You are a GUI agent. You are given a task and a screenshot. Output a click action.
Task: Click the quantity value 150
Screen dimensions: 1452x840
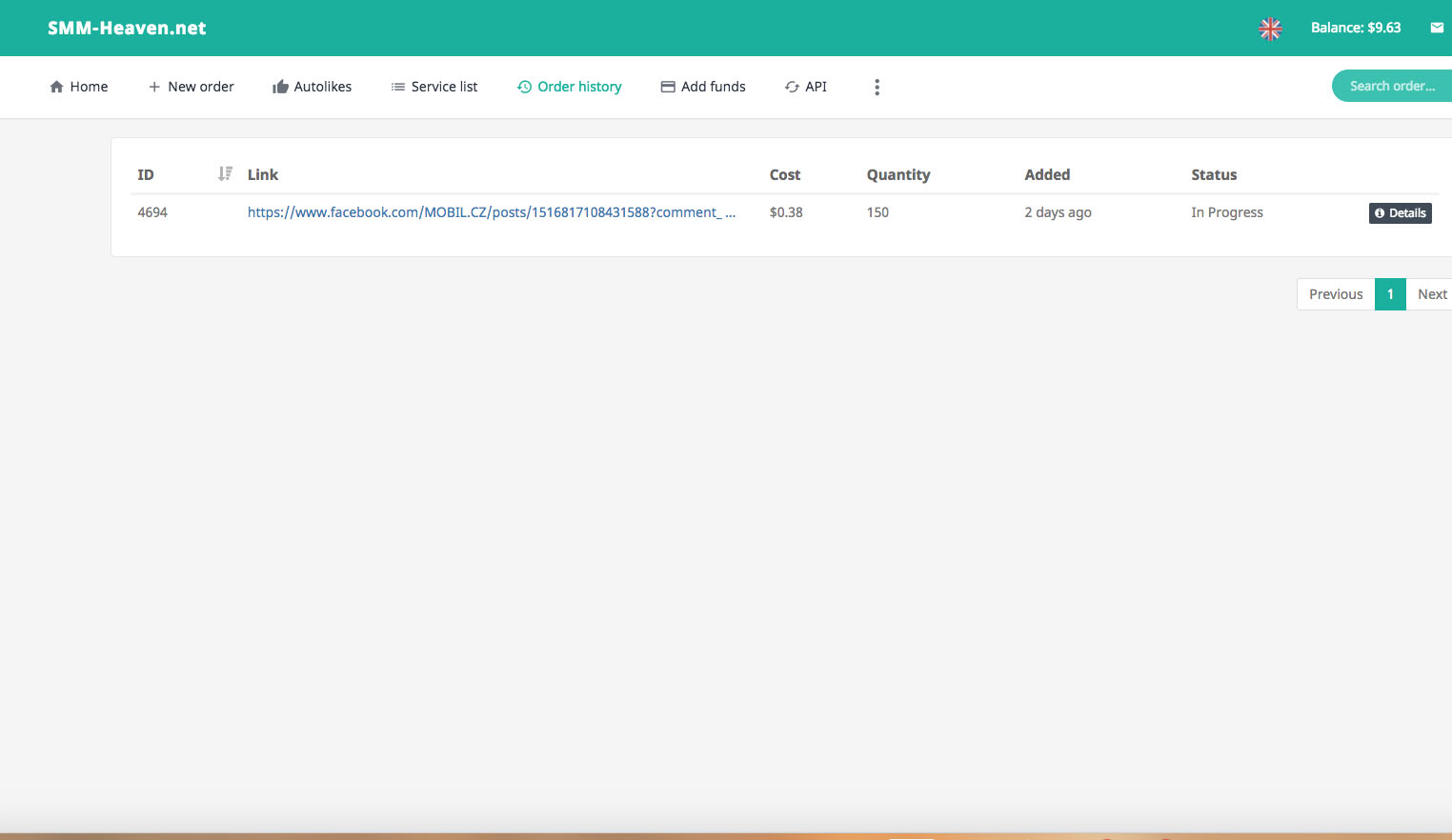tap(877, 212)
